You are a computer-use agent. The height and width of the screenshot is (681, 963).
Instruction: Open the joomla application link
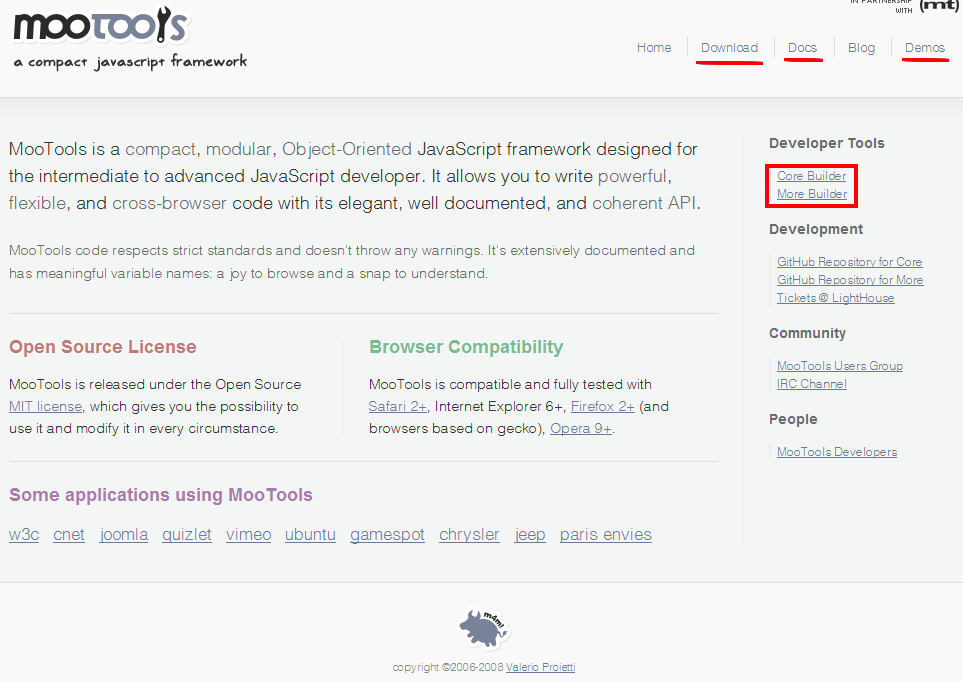[x=123, y=535]
